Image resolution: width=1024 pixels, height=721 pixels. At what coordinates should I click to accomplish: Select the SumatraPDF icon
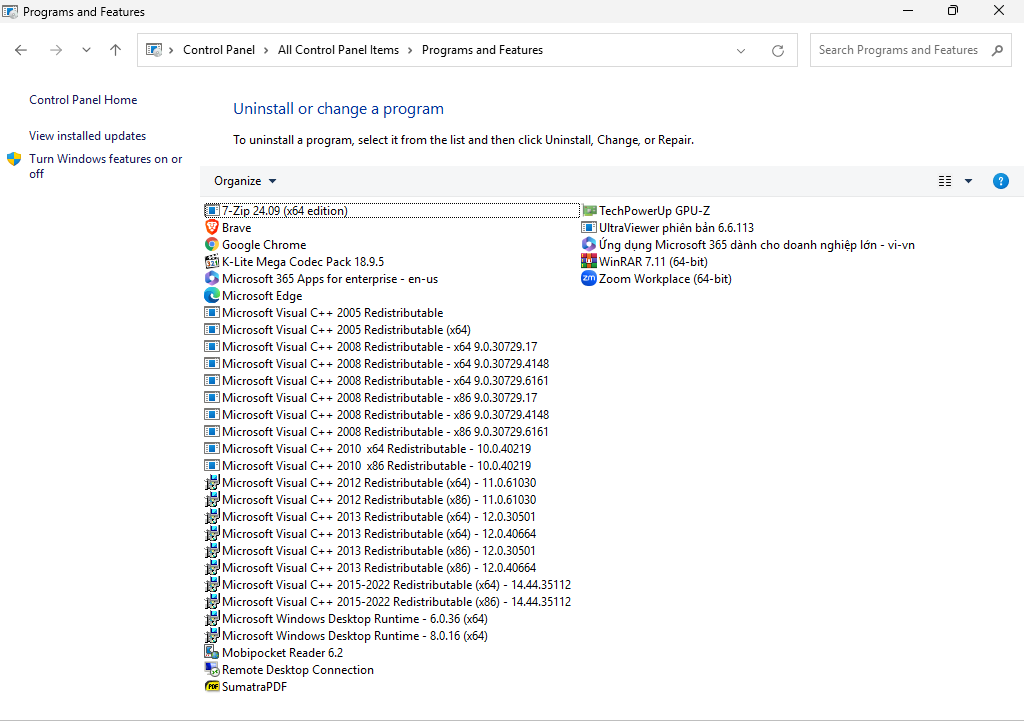[212, 687]
